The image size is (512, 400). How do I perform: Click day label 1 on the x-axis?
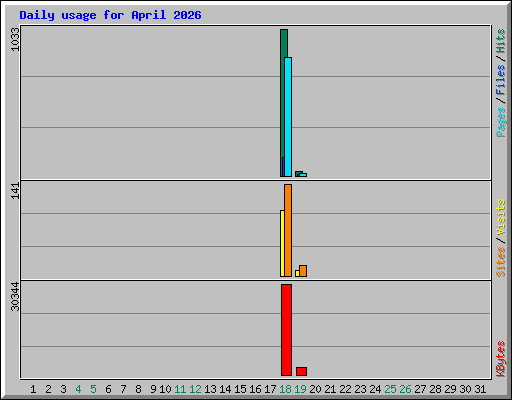33,389
